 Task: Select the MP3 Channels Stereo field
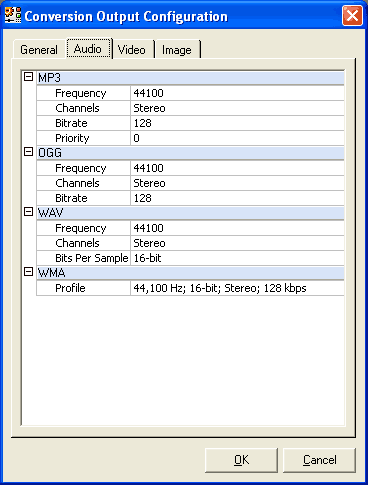click(x=237, y=108)
